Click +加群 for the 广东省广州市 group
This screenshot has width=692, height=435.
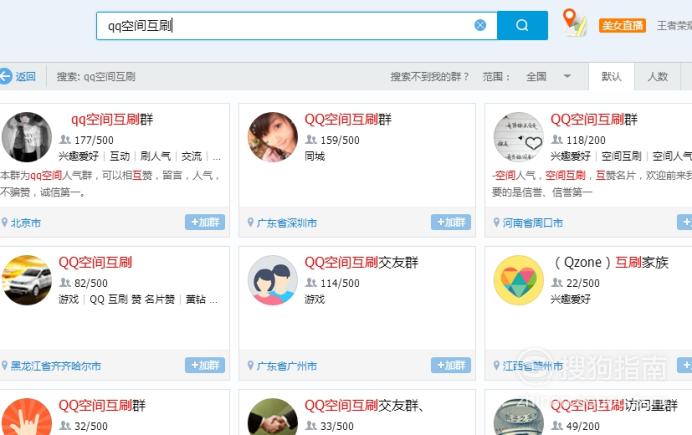(x=451, y=365)
